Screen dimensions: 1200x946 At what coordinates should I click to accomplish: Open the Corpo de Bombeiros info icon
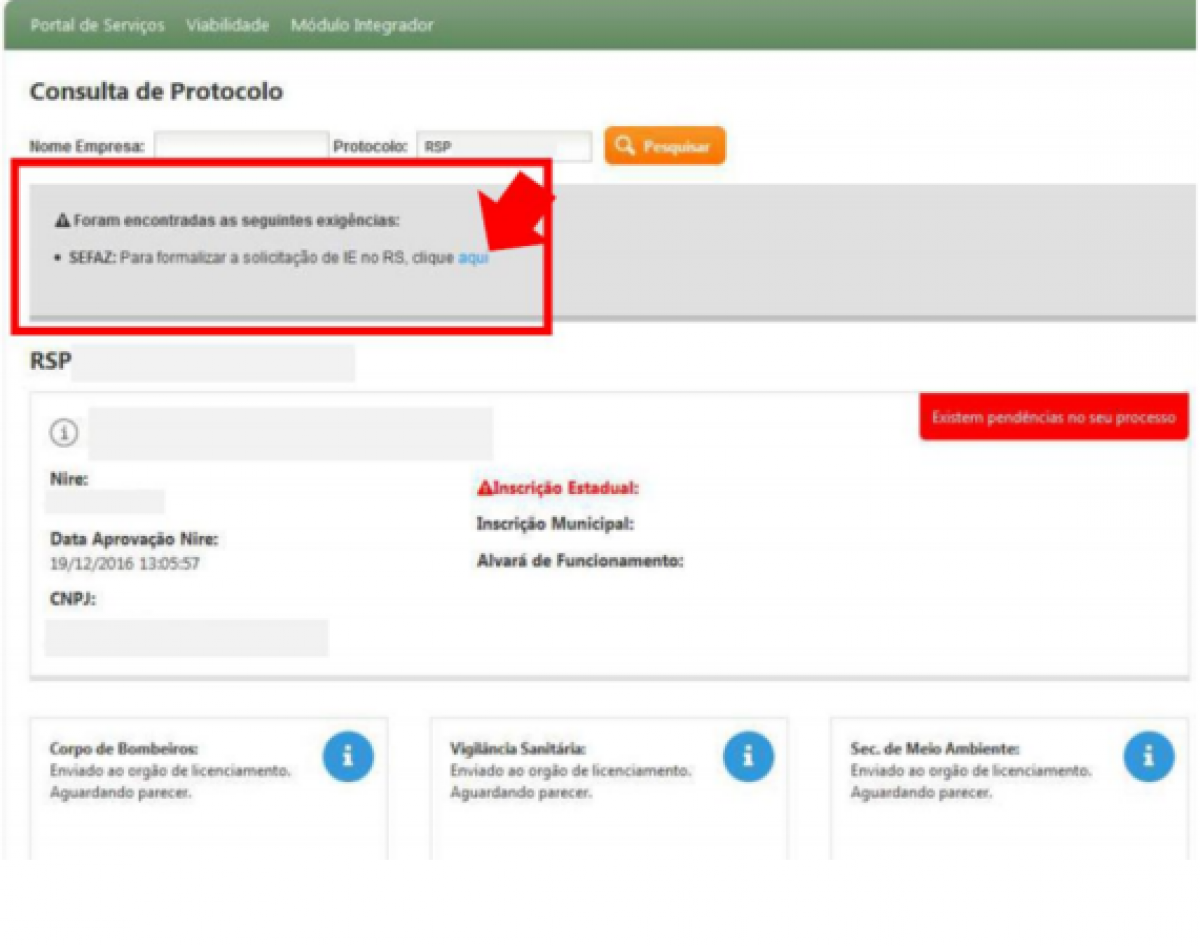pyautogui.click(x=347, y=756)
